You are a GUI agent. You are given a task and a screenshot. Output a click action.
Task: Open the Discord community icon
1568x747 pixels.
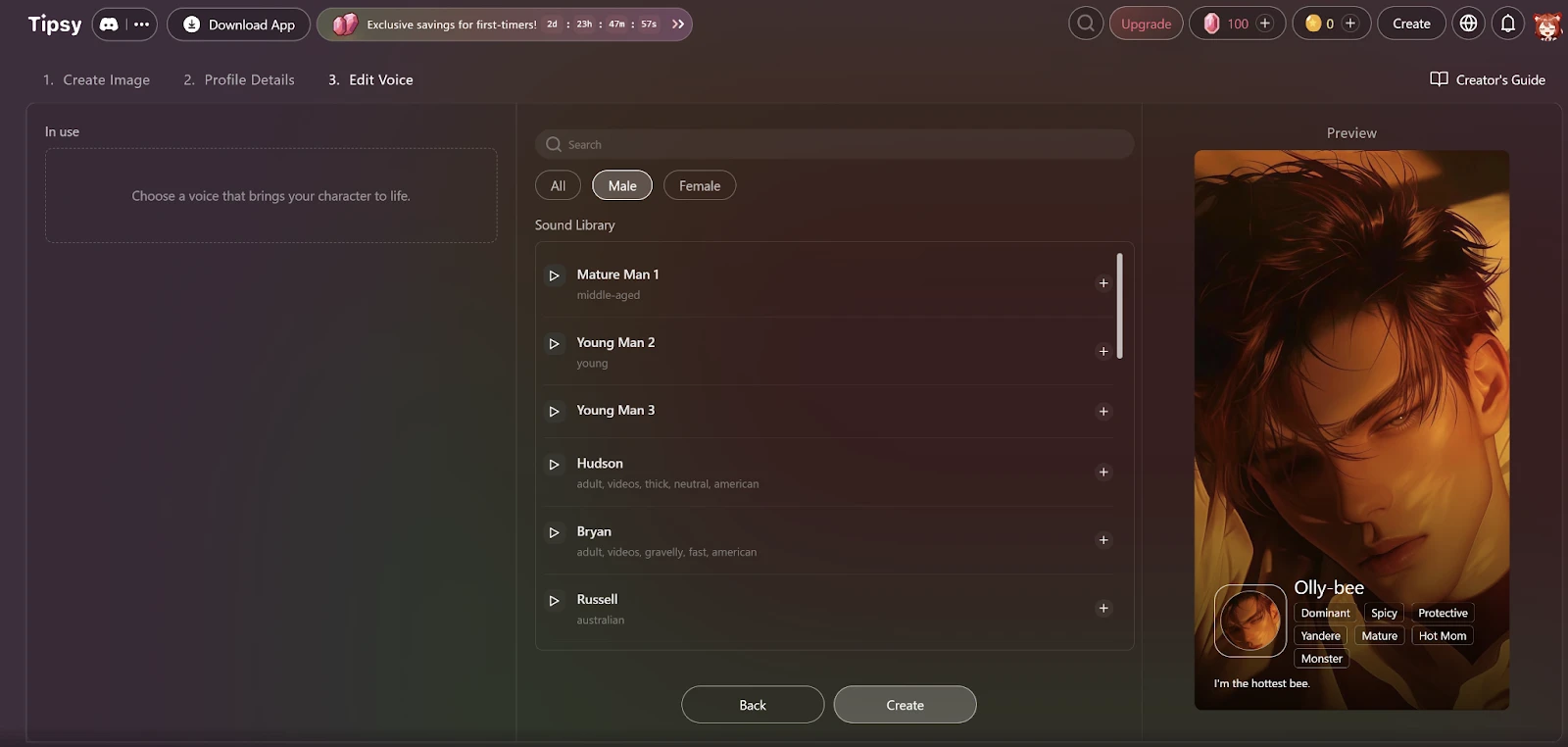[x=109, y=25]
